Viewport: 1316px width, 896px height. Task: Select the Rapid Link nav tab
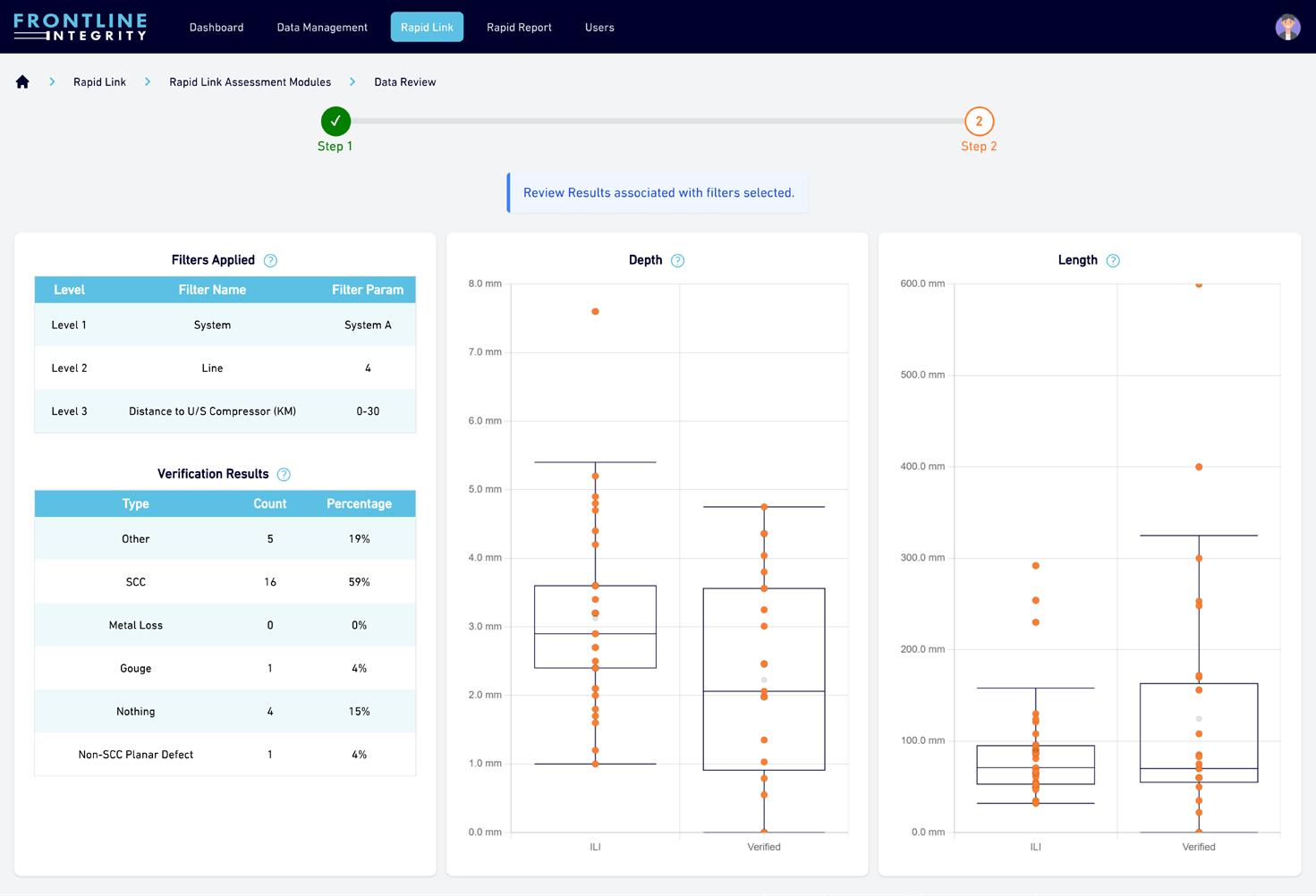pyautogui.click(x=427, y=27)
